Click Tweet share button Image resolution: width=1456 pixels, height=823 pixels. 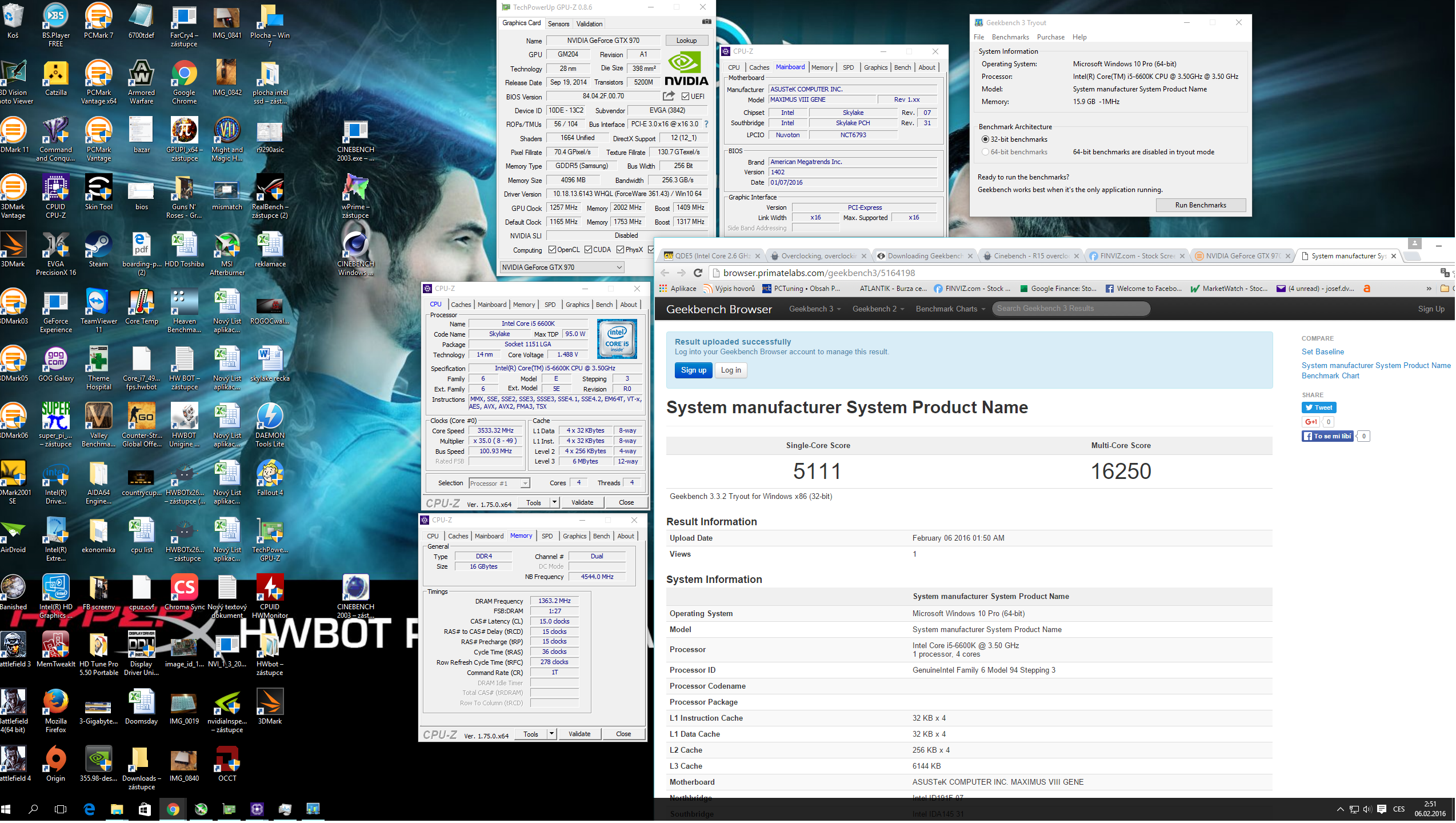pyautogui.click(x=1319, y=407)
